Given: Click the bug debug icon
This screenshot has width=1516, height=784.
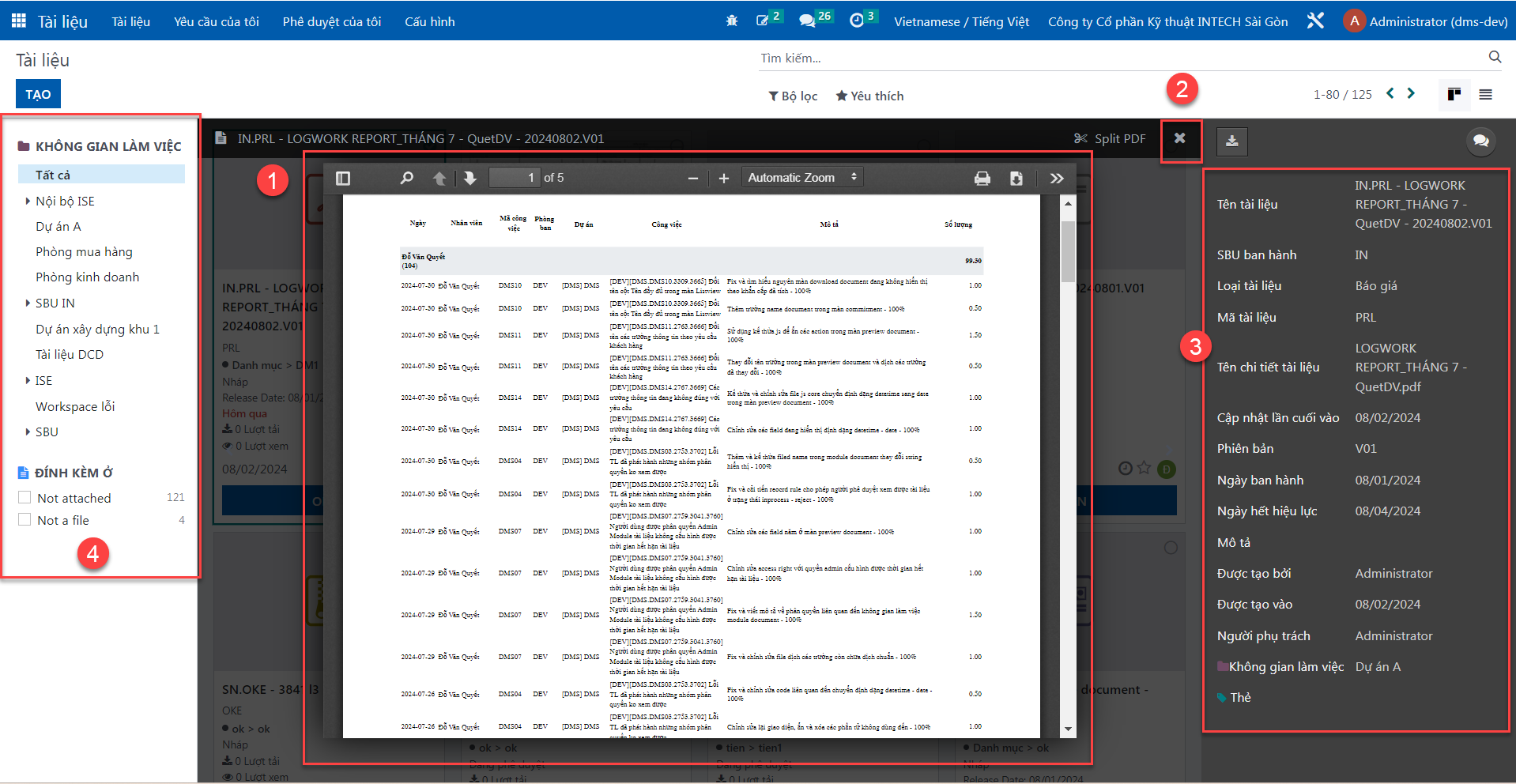Looking at the screenshot, I should (x=732, y=21).
